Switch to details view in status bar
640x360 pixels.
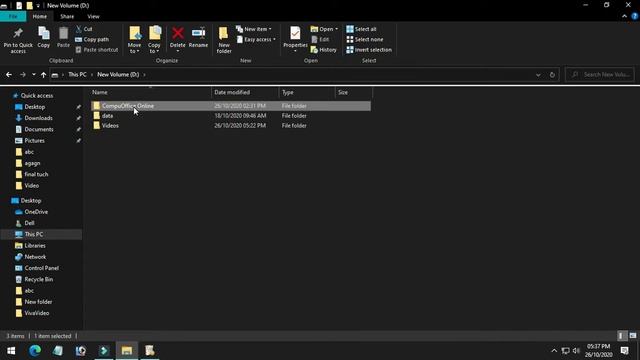point(621,336)
